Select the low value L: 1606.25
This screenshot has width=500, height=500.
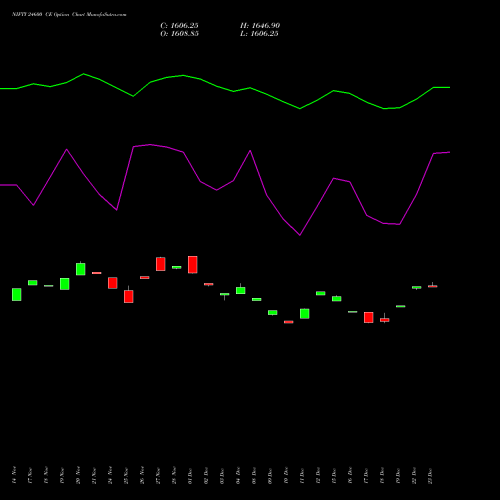[259, 34]
